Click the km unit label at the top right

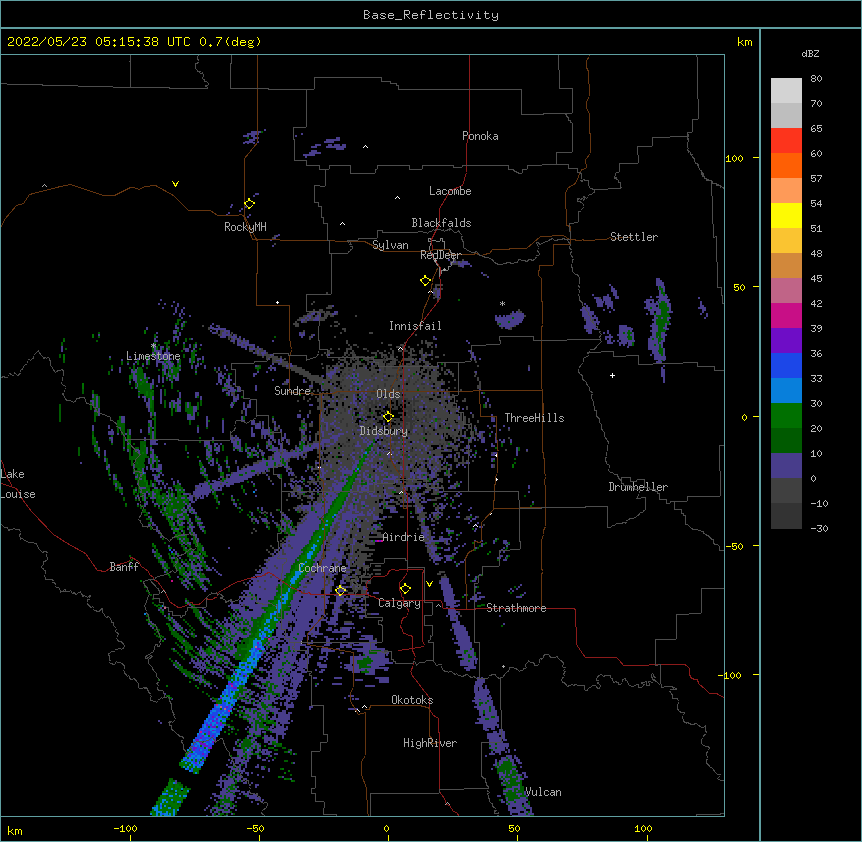pyautogui.click(x=744, y=42)
